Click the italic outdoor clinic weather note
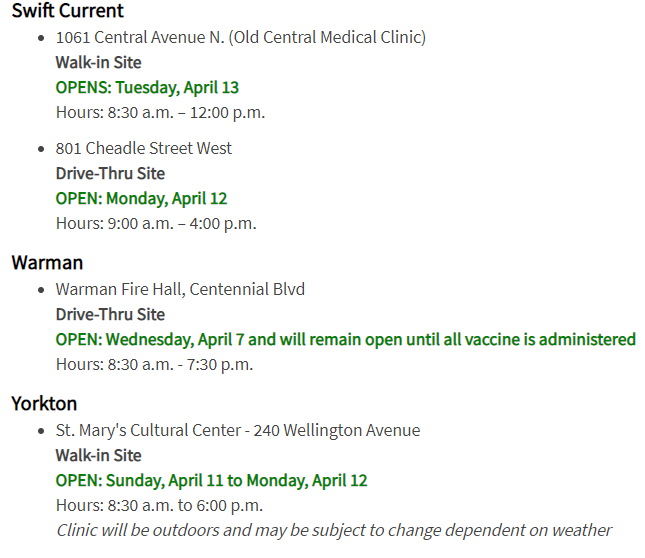This screenshot has width=645, height=558. point(334,530)
